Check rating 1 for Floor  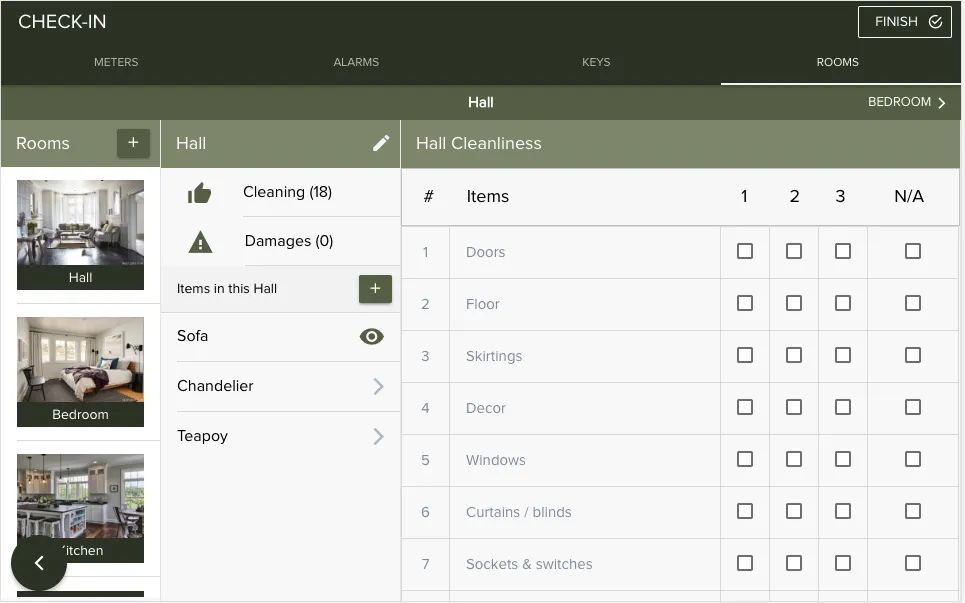click(x=745, y=303)
